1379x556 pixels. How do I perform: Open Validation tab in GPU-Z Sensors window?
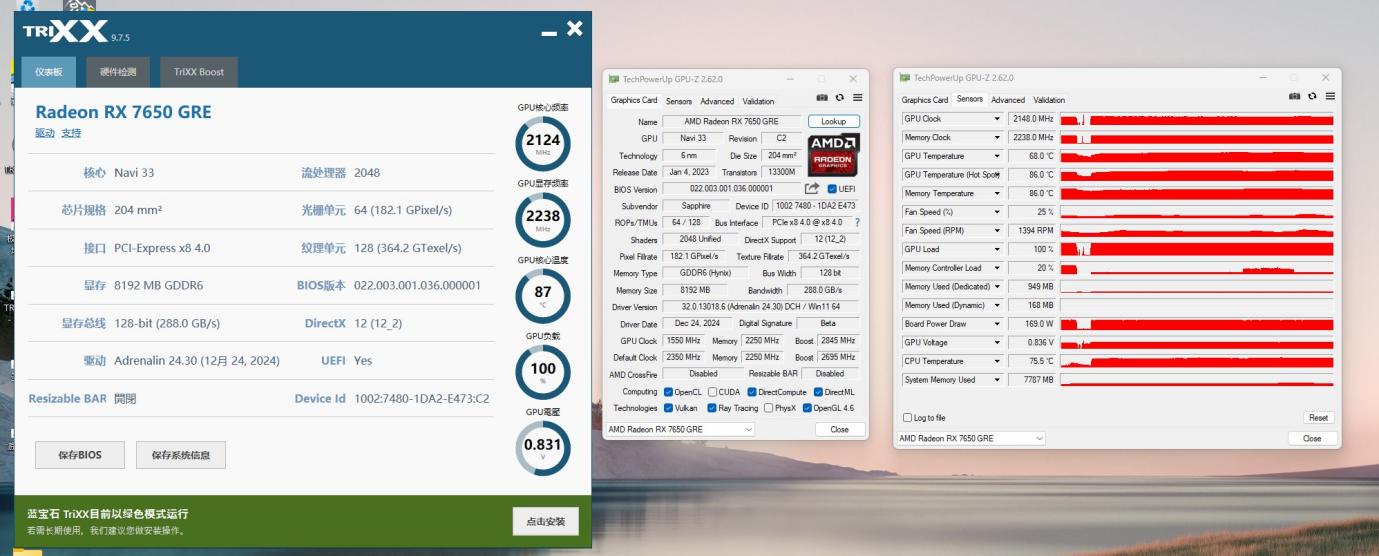click(1049, 100)
